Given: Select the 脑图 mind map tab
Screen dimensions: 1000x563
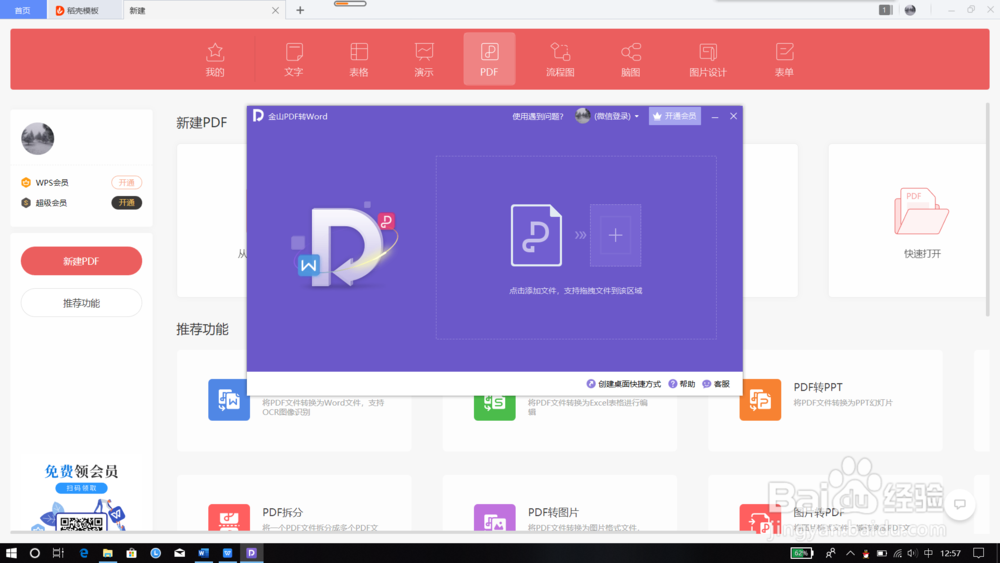Looking at the screenshot, I should [631, 59].
